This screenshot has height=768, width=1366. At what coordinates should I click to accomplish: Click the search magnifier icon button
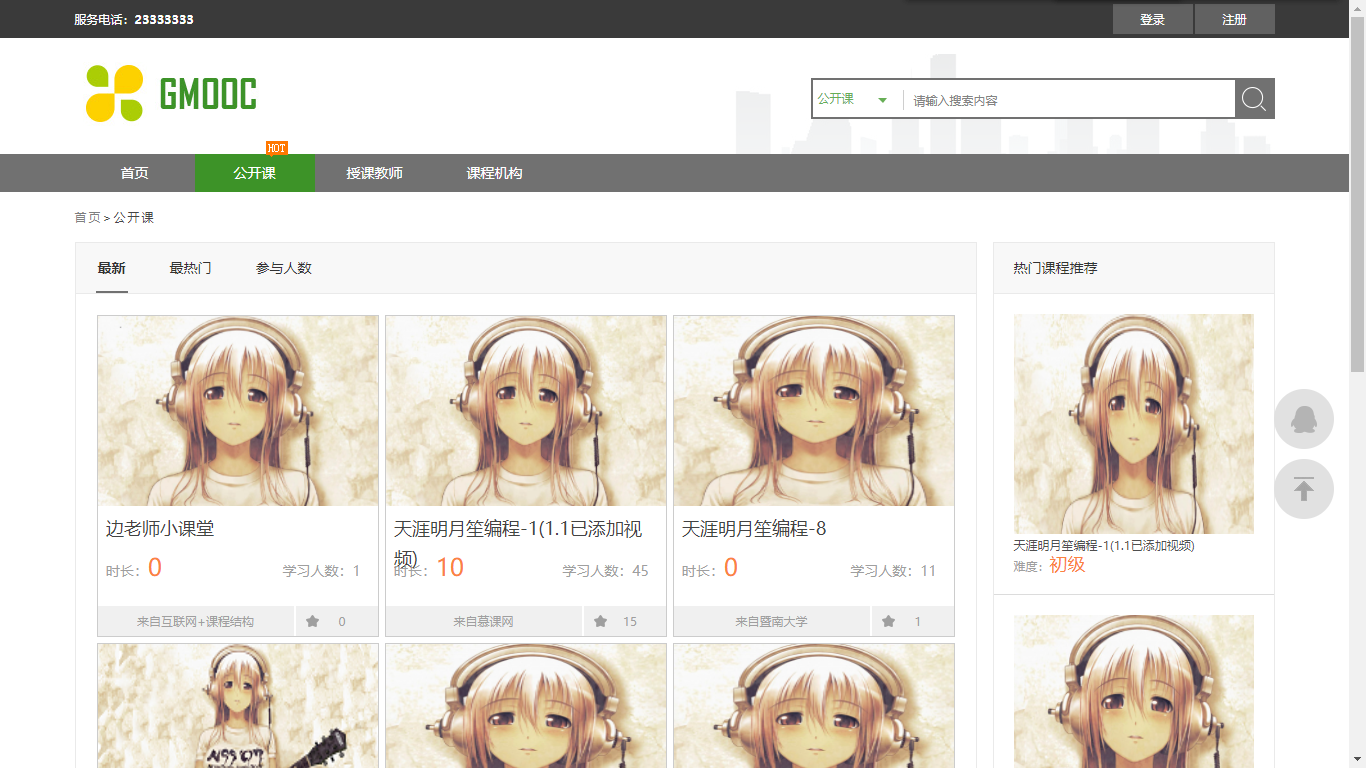1254,98
